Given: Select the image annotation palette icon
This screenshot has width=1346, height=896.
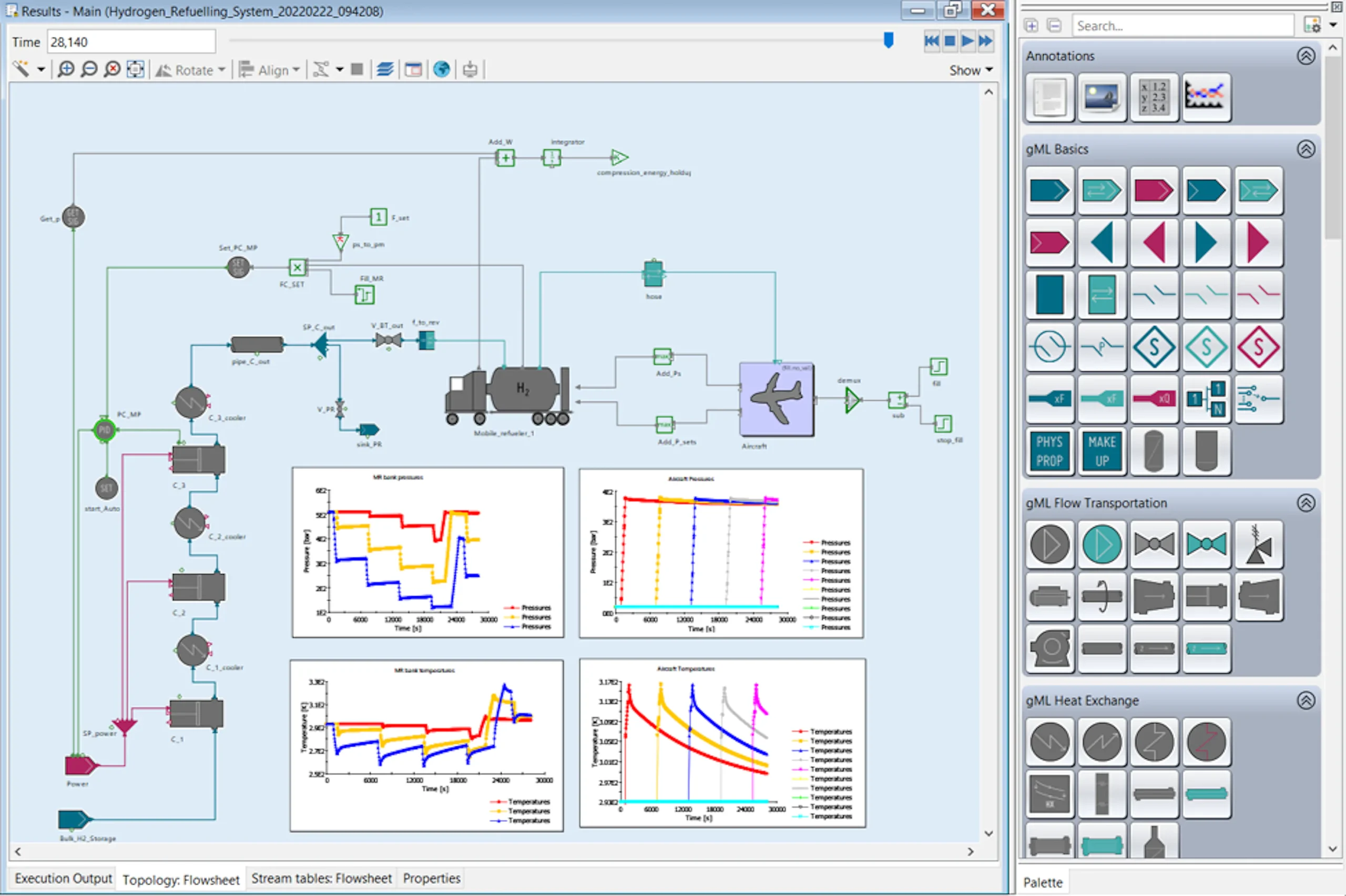Looking at the screenshot, I should (1102, 97).
